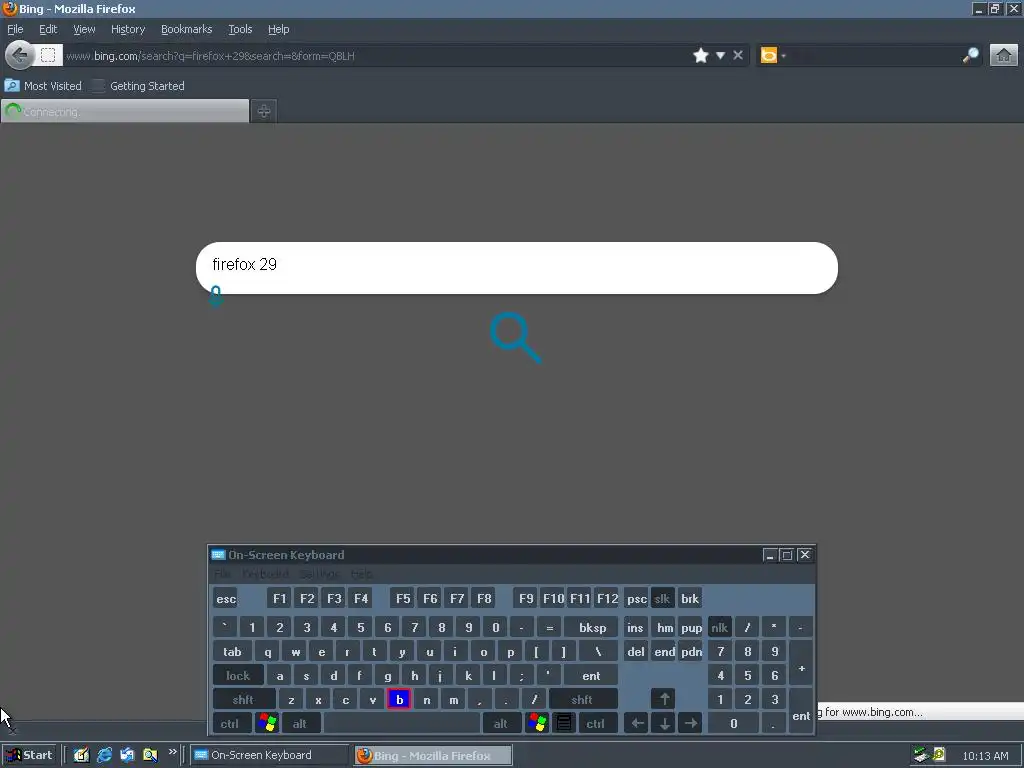Click the spacebar on On-Screen Keyboard
Viewport: 1024px width, 768px height.
tap(402, 724)
